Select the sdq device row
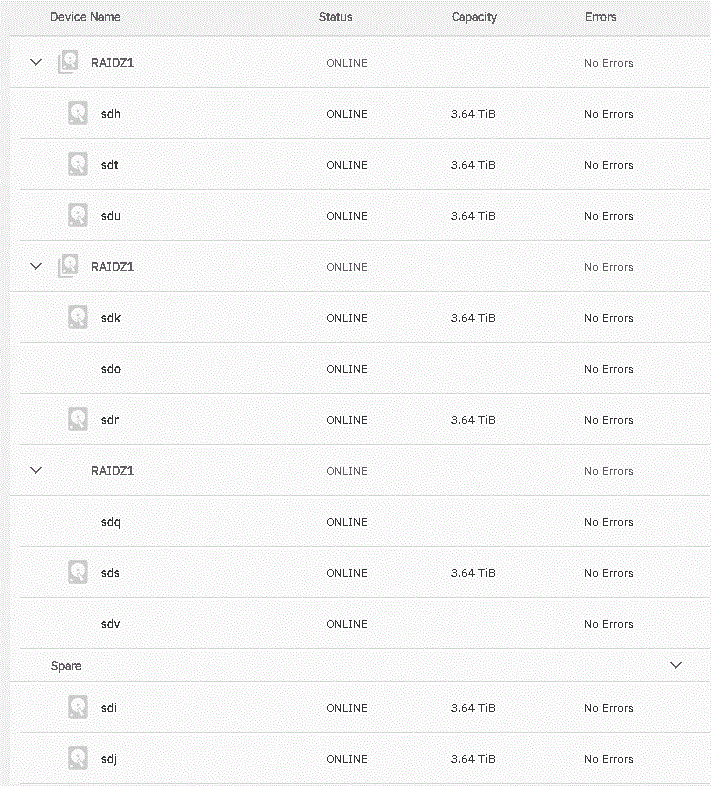The height and width of the screenshot is (786, 711). coord(366,521)
